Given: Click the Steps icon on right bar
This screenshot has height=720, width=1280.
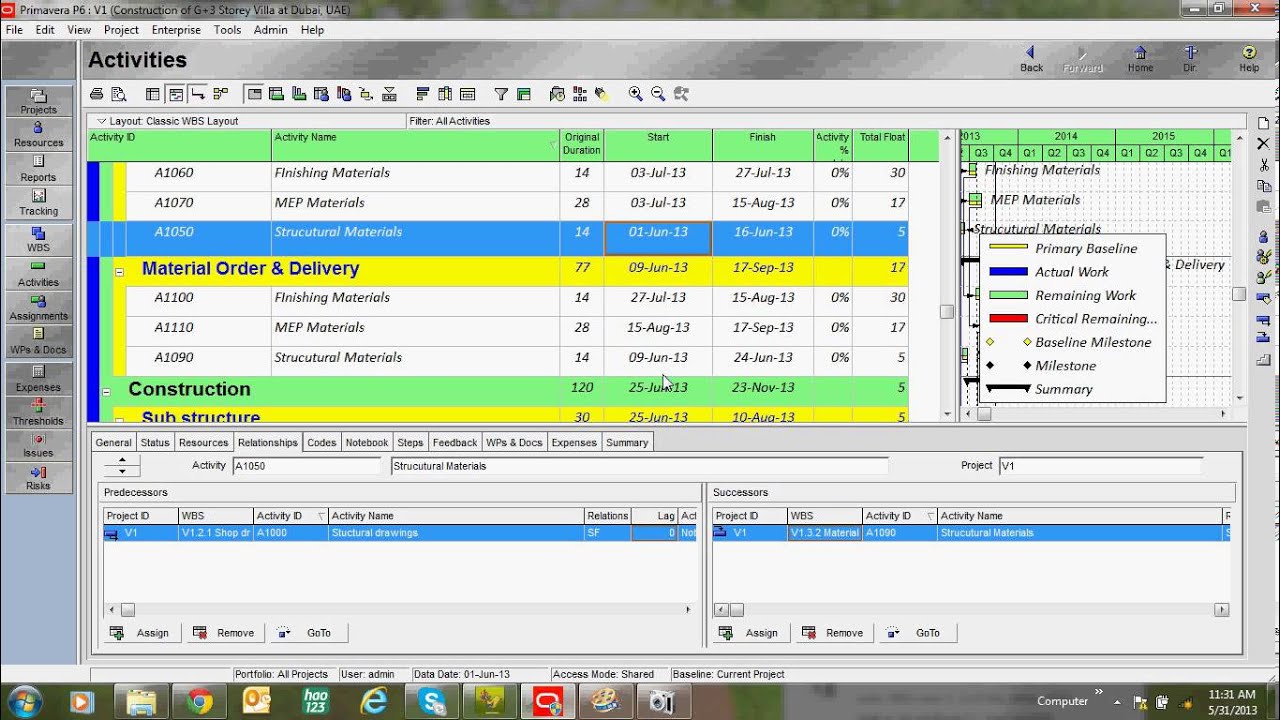Looking at the screenshot, I should (1263, 360).
